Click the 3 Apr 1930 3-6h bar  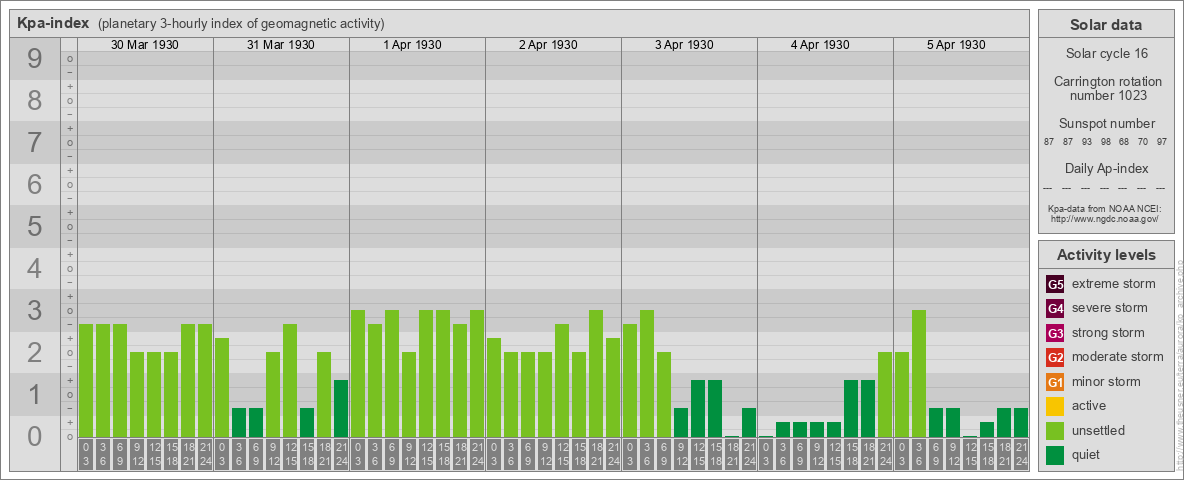tap(646, 374)
